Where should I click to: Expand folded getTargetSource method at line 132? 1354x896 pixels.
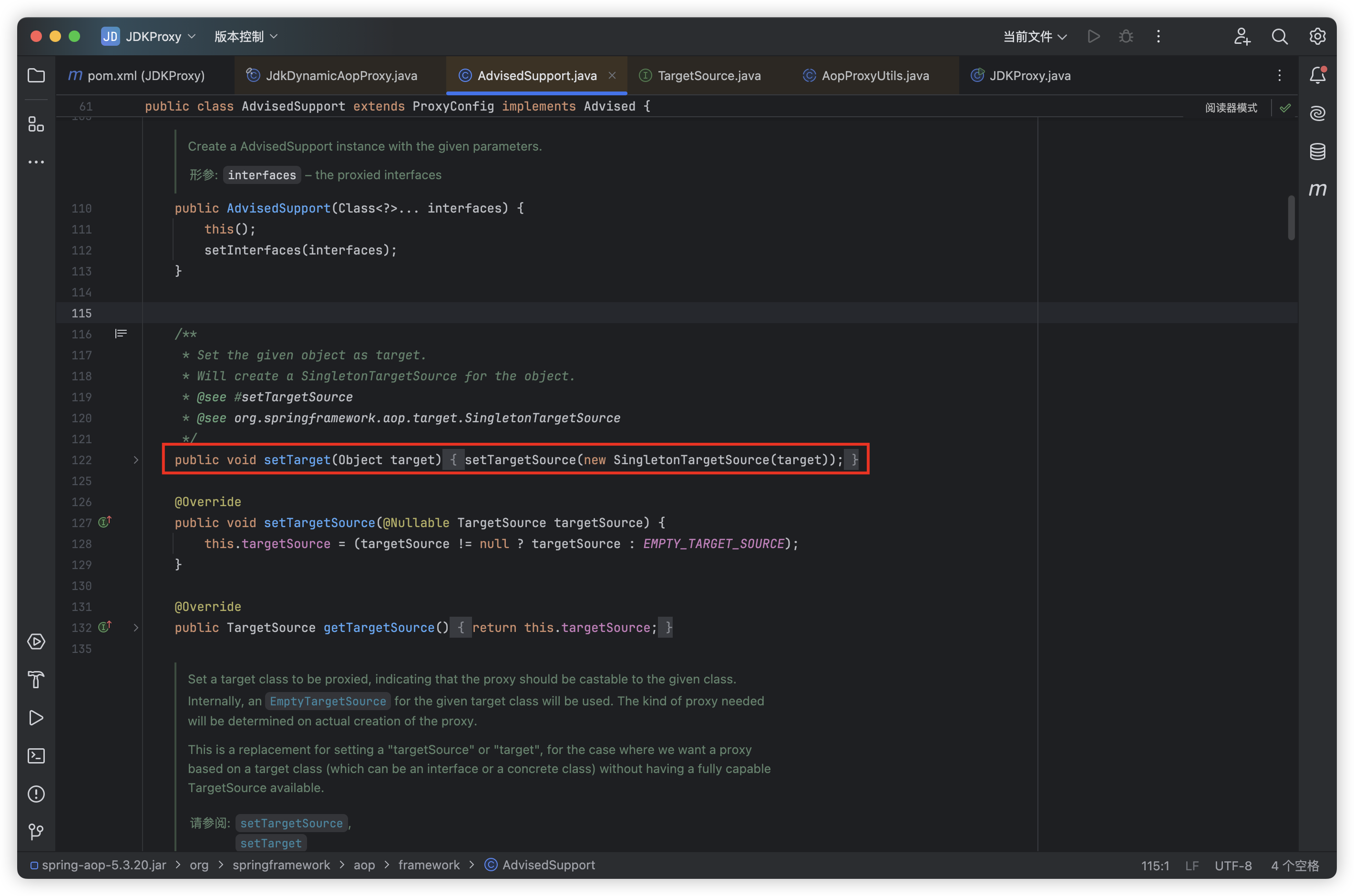pyautogui.click(x=135, y=627)
